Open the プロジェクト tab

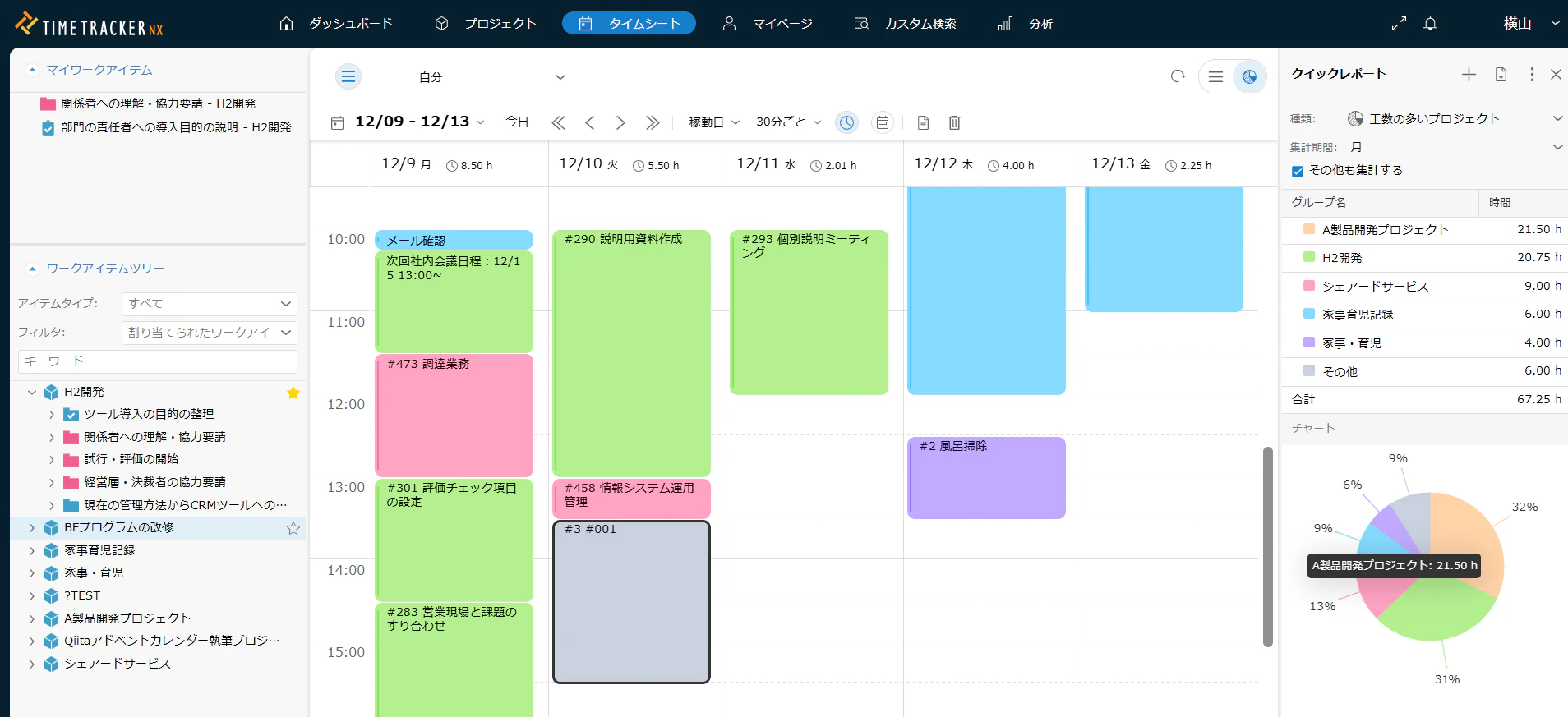(x=486, y=24)
